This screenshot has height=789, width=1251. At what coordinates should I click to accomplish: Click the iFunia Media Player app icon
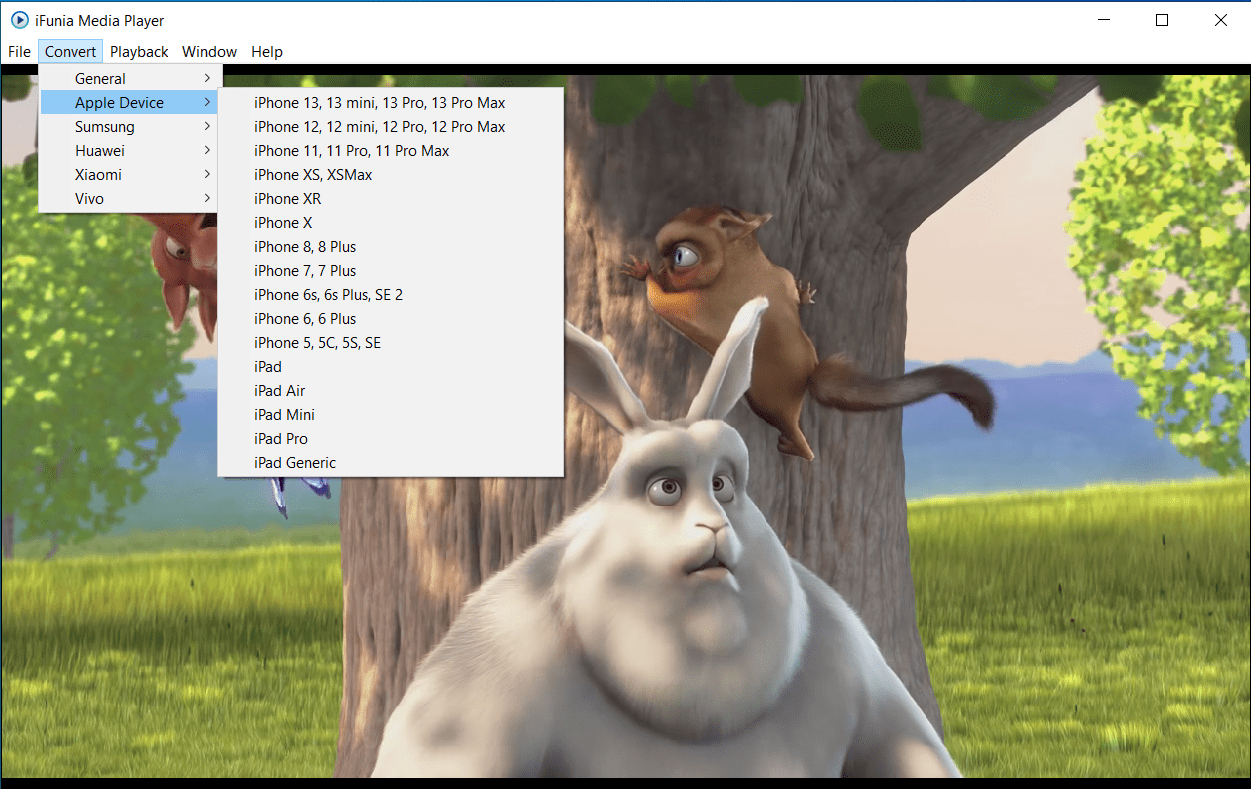pyautogui.click(x=19, y=20)
